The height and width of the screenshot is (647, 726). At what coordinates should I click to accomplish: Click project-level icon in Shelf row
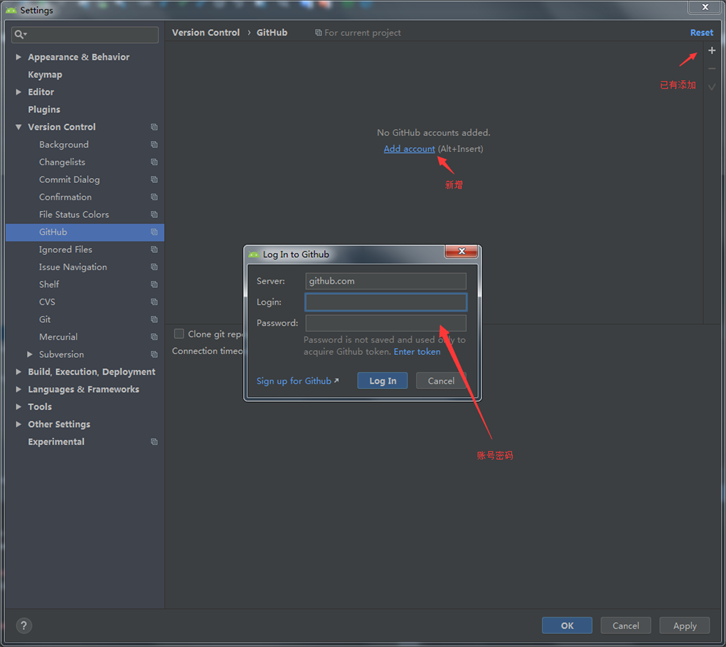154,284
